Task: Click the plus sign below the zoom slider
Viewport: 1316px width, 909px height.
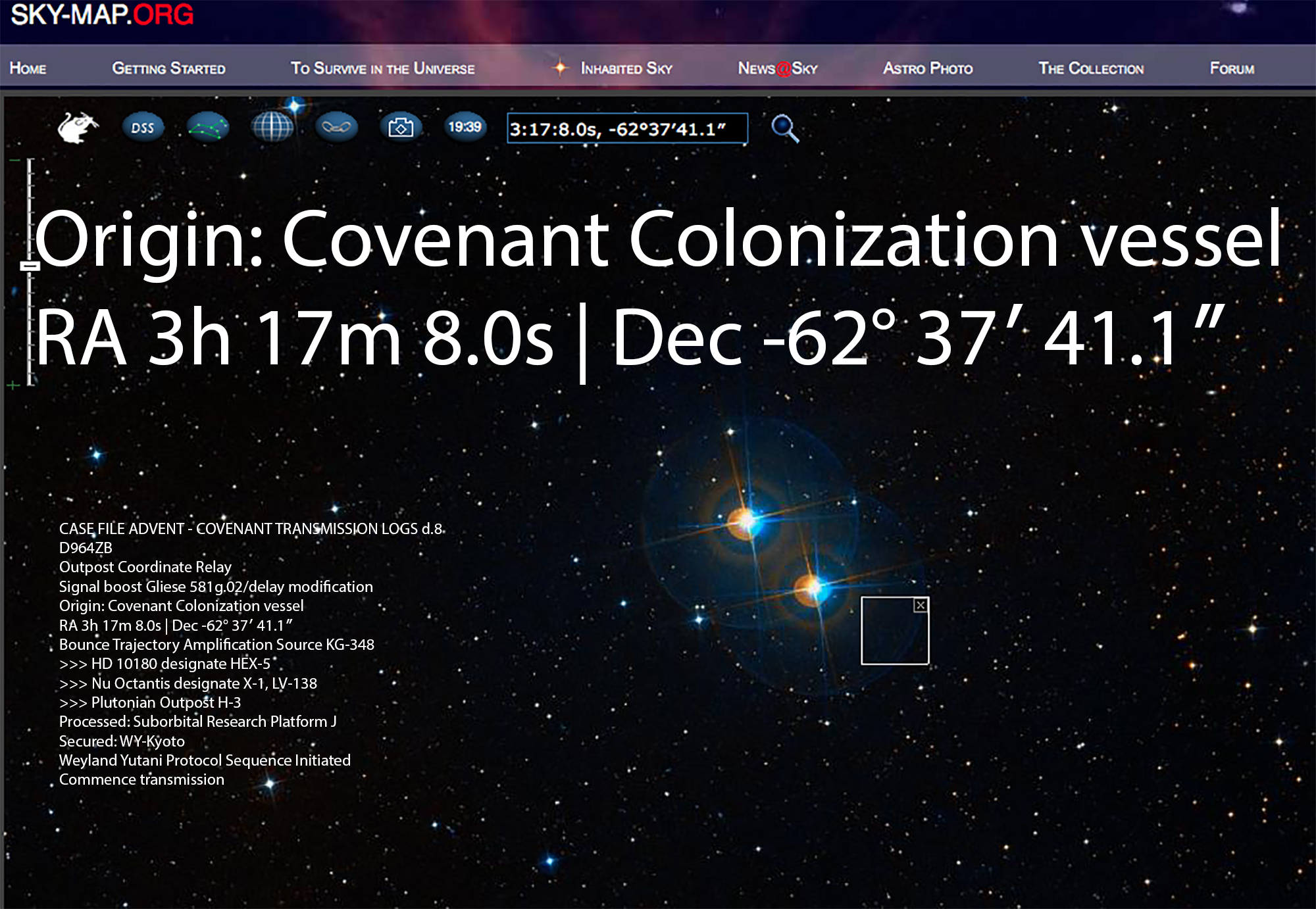Action: 13,385
